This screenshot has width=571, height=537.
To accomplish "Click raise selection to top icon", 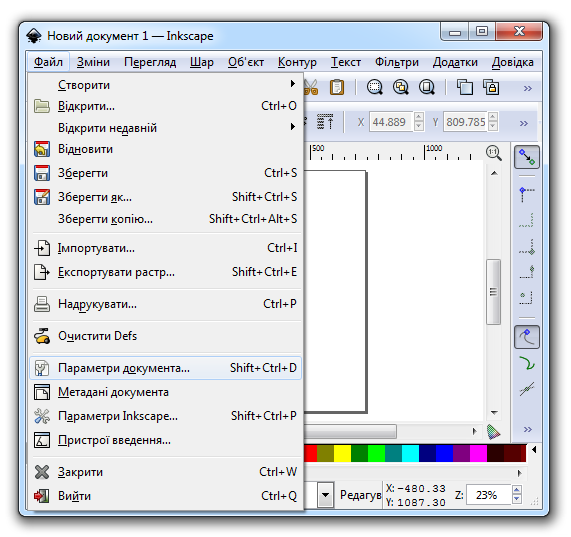I will click(325, 122).
